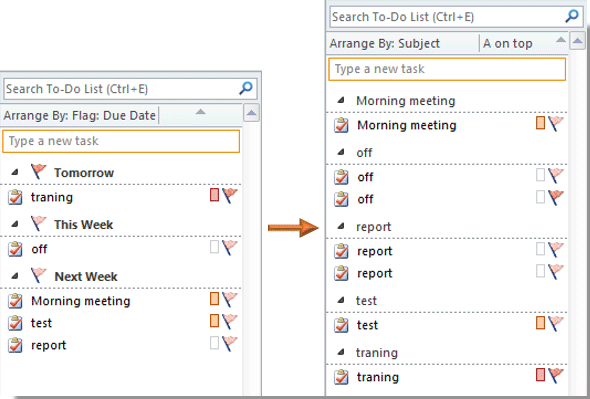Collapse the off subject group

tap(341, 152)
